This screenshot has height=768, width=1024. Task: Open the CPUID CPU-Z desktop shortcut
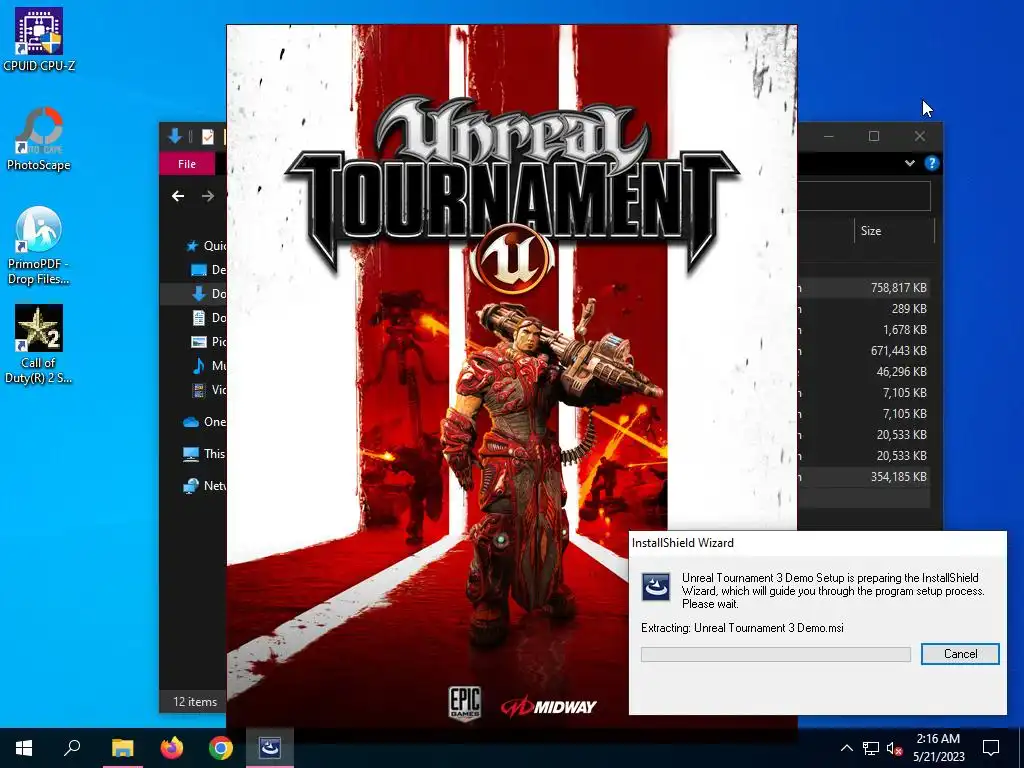39,39
